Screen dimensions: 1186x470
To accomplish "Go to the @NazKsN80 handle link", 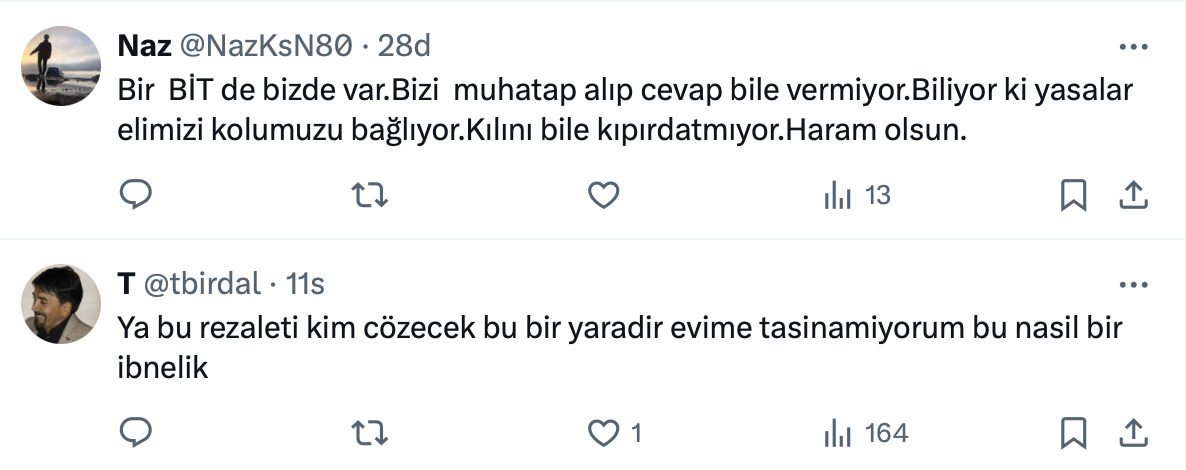I will [x=264, y=45].
